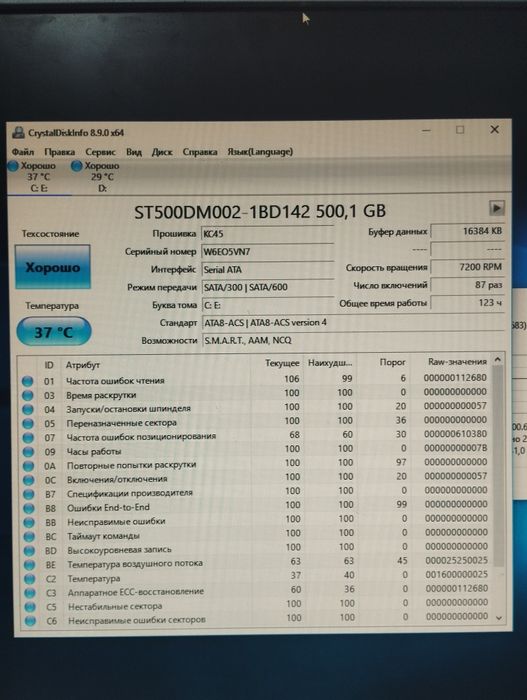Screen dimensions: 527x700
Task: Click the SMART list scrollbar thumb
Action: coord(498,464)
